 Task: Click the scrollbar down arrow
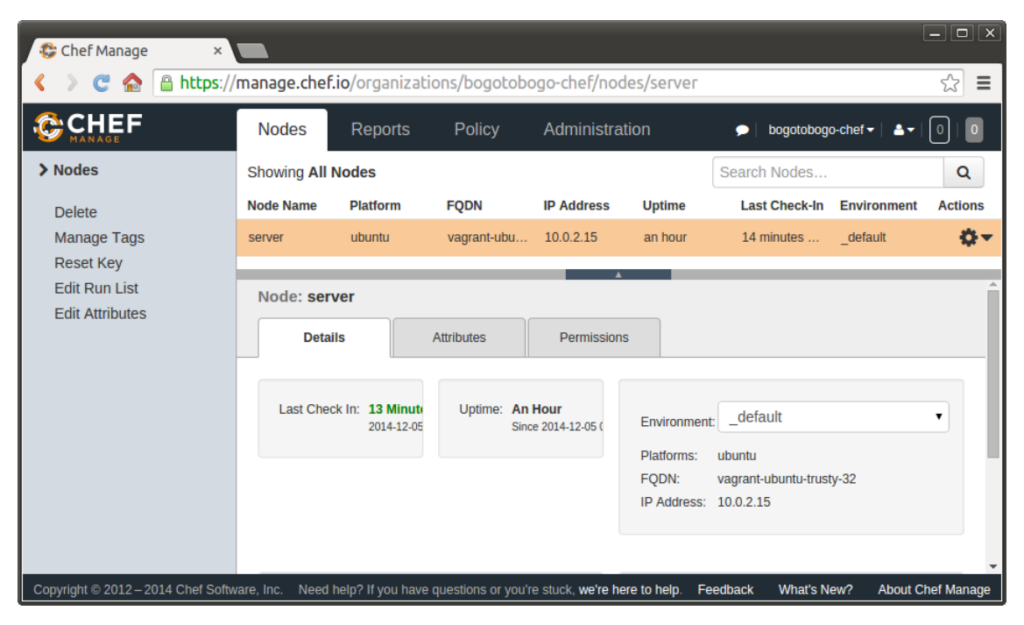tap(993, 566)
